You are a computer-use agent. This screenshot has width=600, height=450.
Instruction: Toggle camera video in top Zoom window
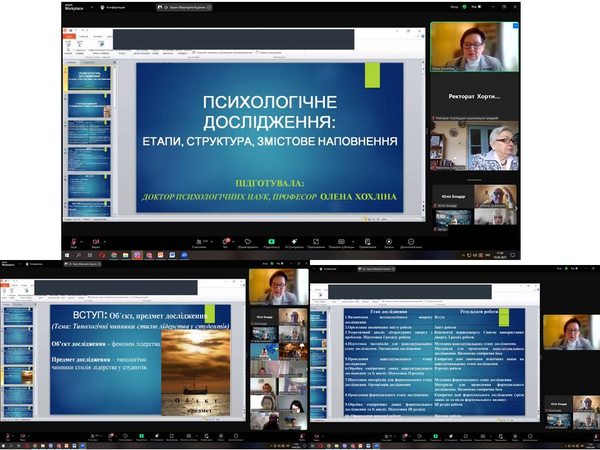click(96, 242)
